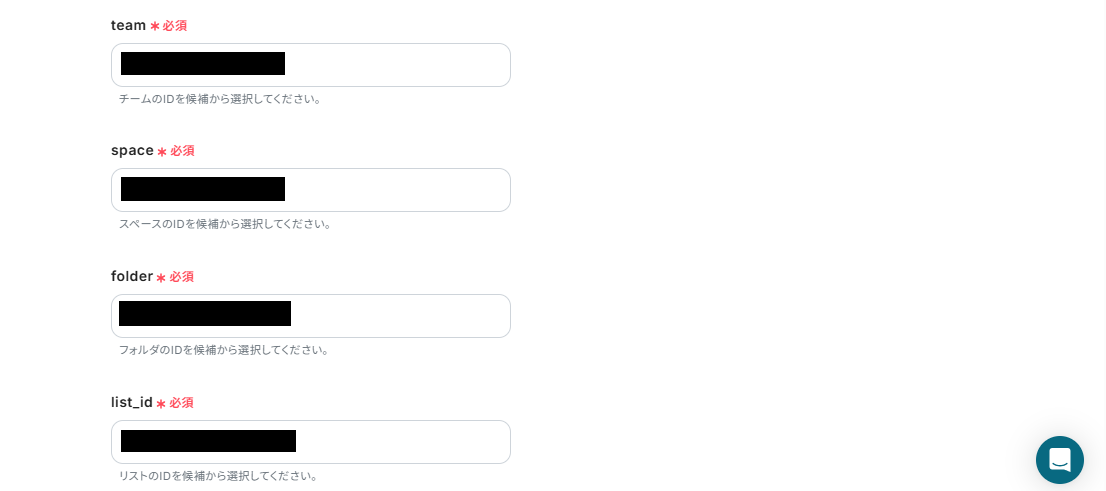Click the スペースのID helper text

click(x=225, y=224)
